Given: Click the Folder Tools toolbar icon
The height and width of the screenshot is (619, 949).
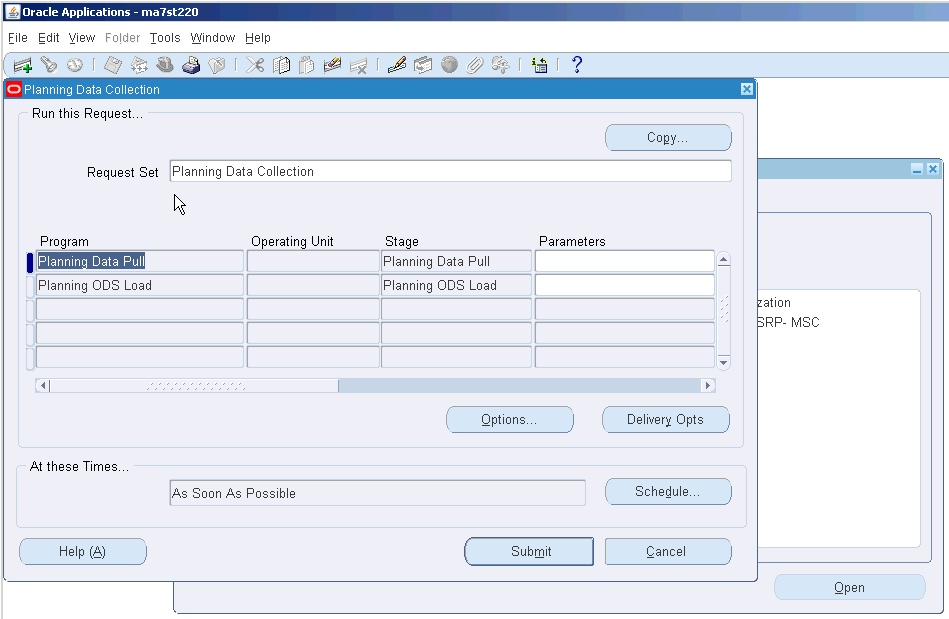Looking at the screenshot, I should 501,65.
